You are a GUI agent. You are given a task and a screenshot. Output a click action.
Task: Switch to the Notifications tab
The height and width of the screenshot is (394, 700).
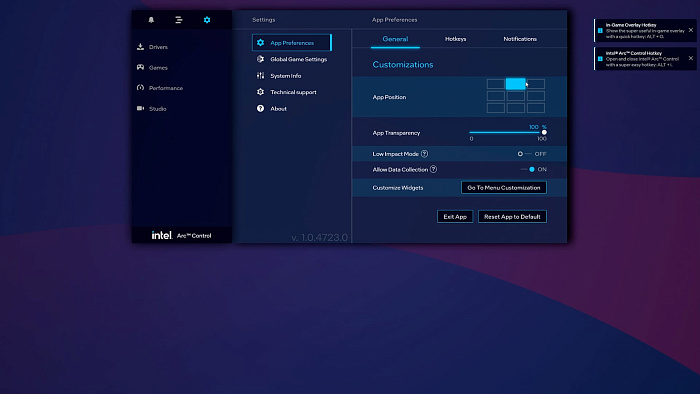pos(520,39)
